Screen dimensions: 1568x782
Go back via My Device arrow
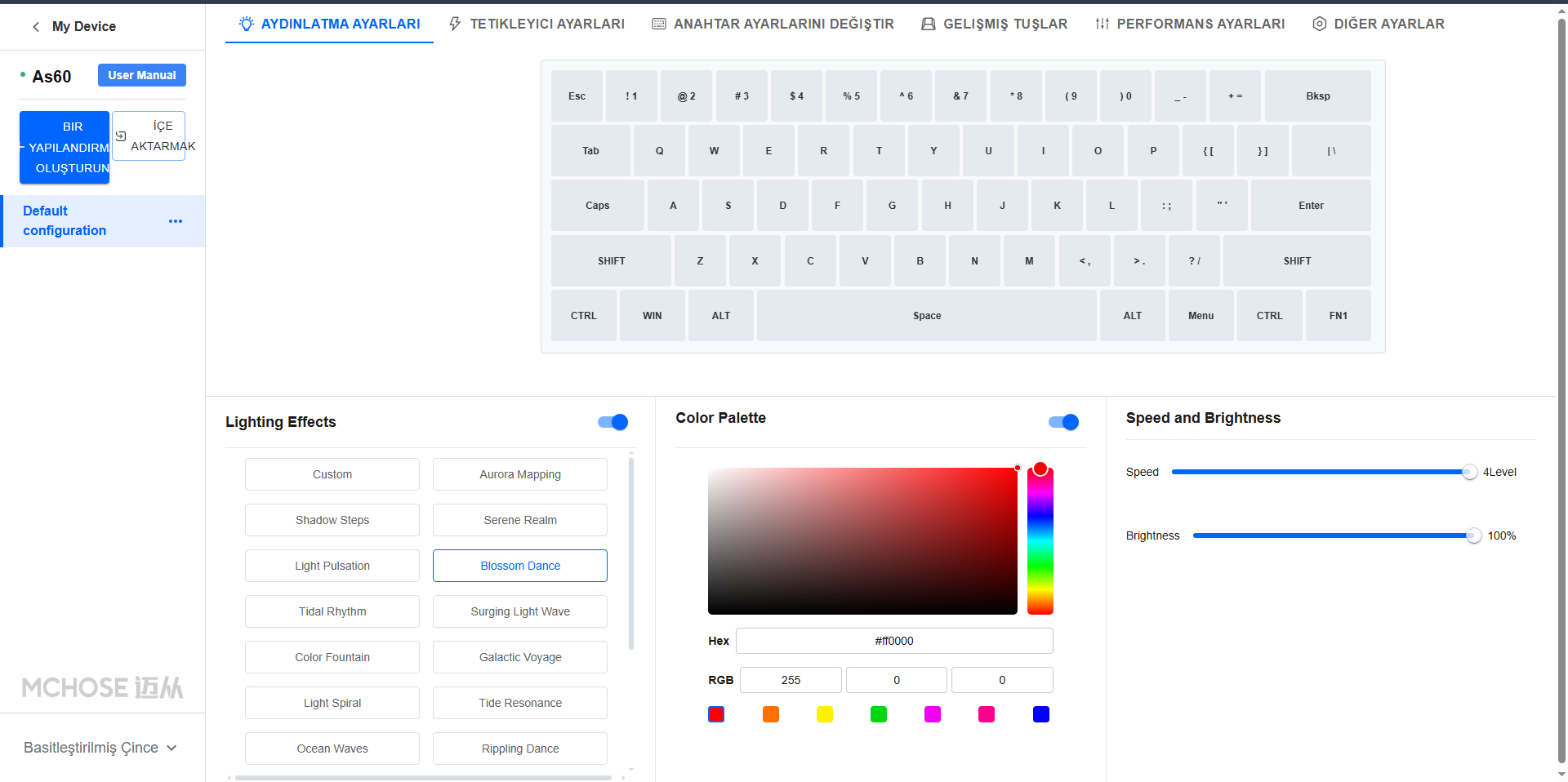point(36,27)
